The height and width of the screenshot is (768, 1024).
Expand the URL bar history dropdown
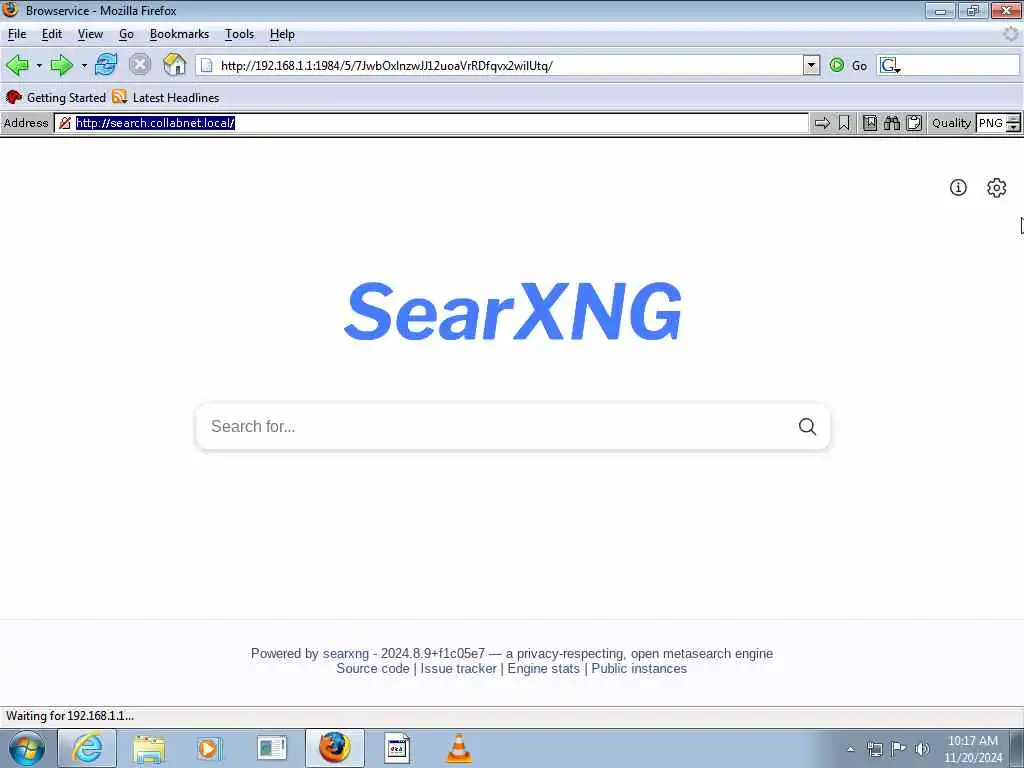(811, 65)
